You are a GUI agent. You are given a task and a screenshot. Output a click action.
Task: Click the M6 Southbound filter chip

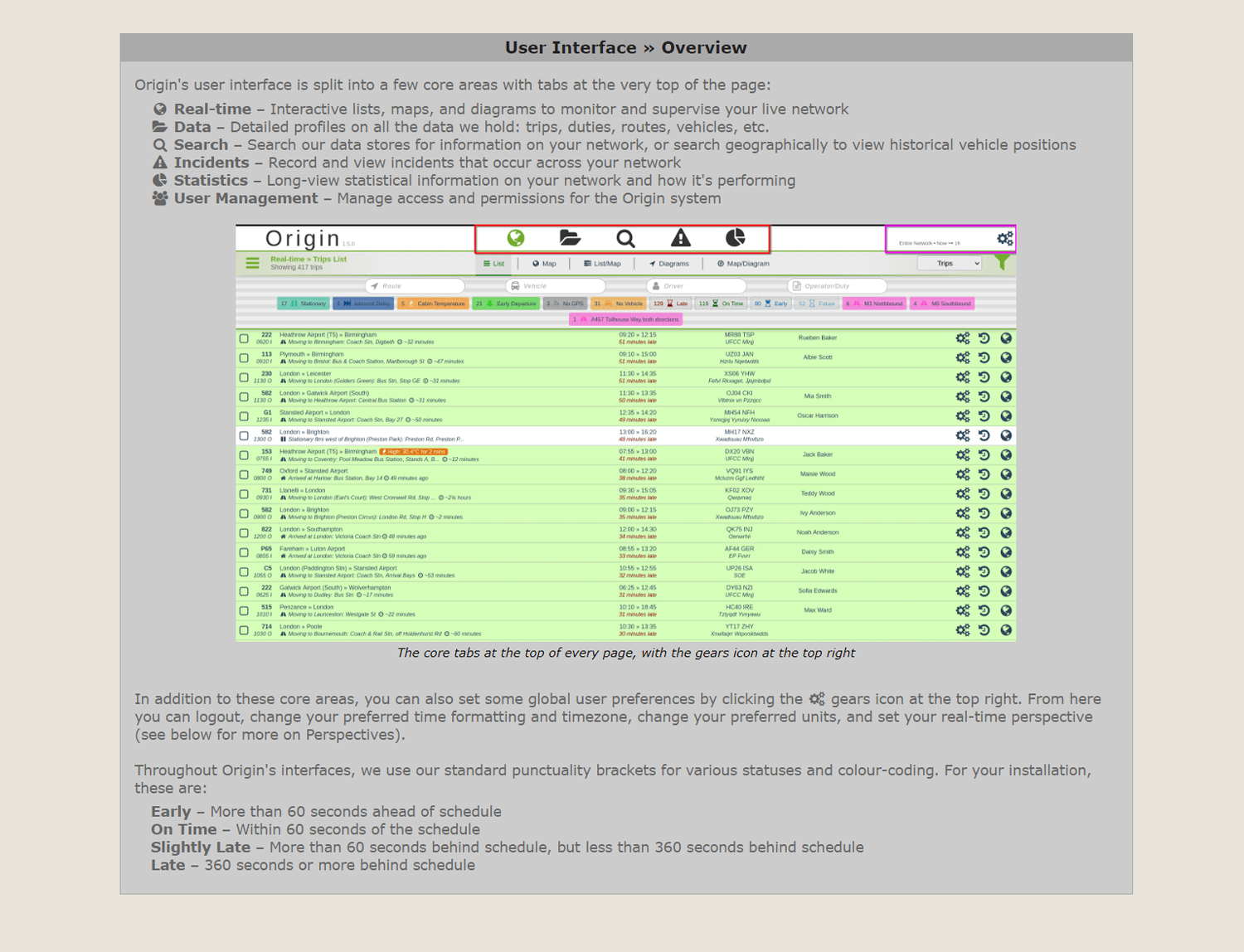(942, 304)
